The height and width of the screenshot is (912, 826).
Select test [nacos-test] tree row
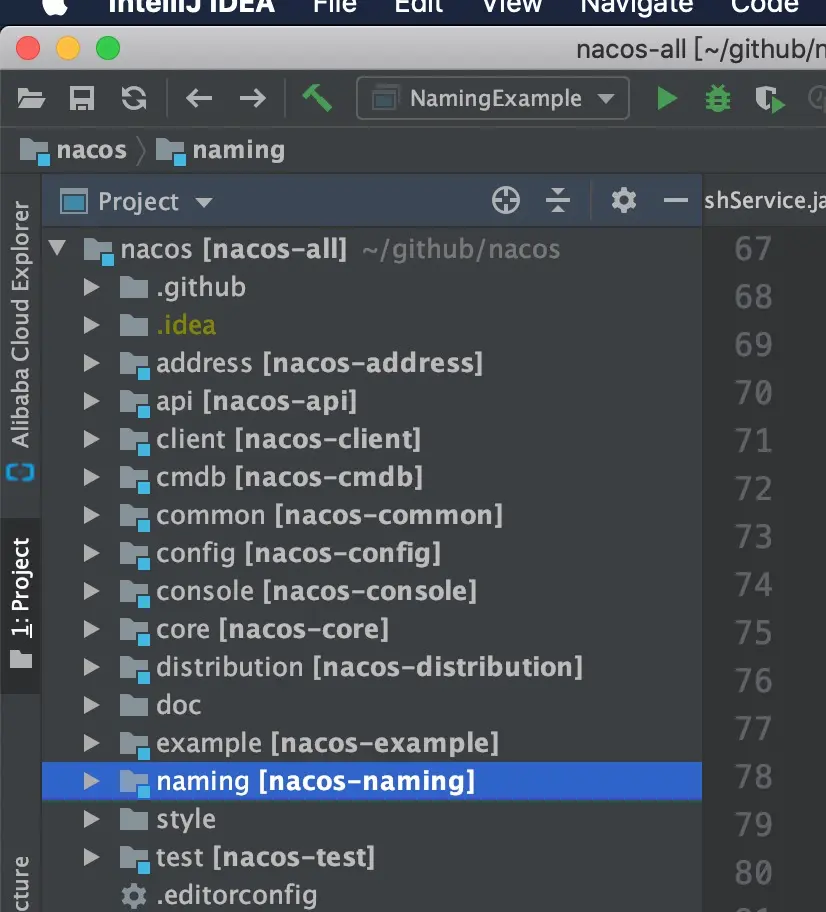(x=372, y=857)
